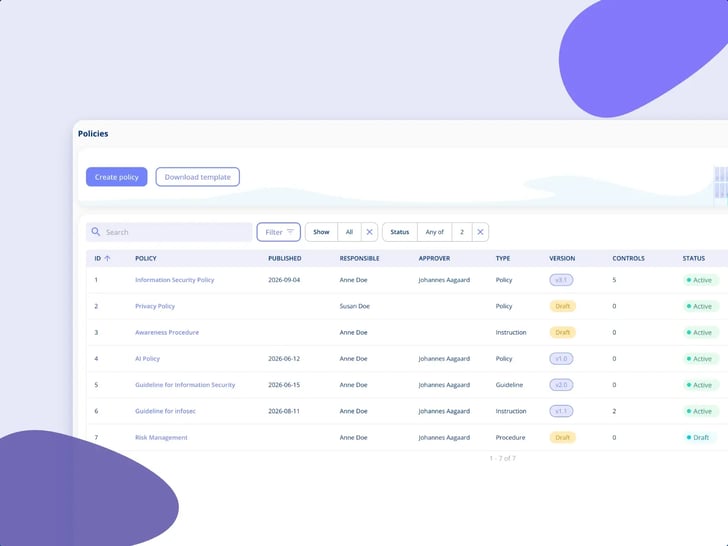This screenshot has height=546, width=728.
Task: Sort by the PUBLISHED column header
Action: coord(285,259)
